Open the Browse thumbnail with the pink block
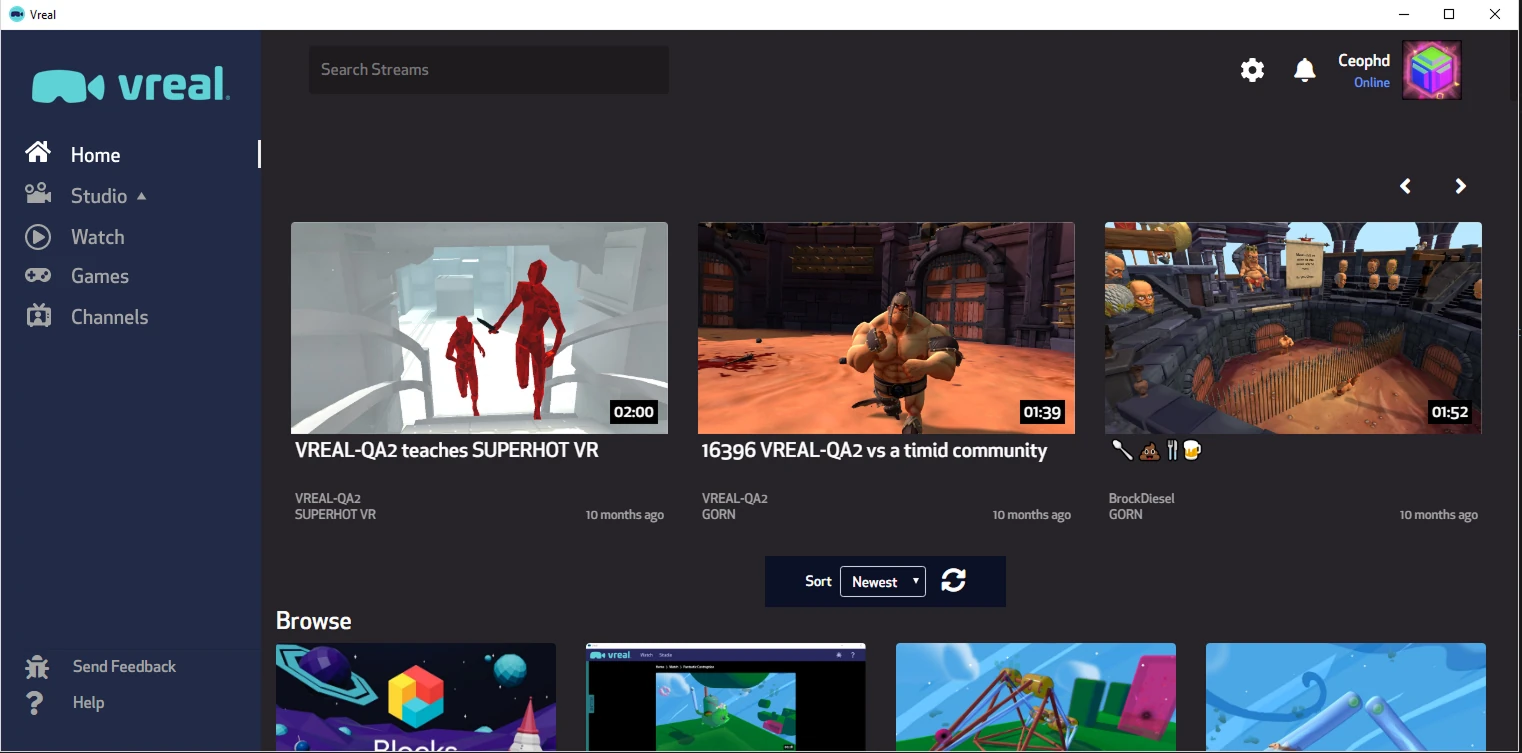This screenshot has width=1522, height=753. coord(1036,697)
